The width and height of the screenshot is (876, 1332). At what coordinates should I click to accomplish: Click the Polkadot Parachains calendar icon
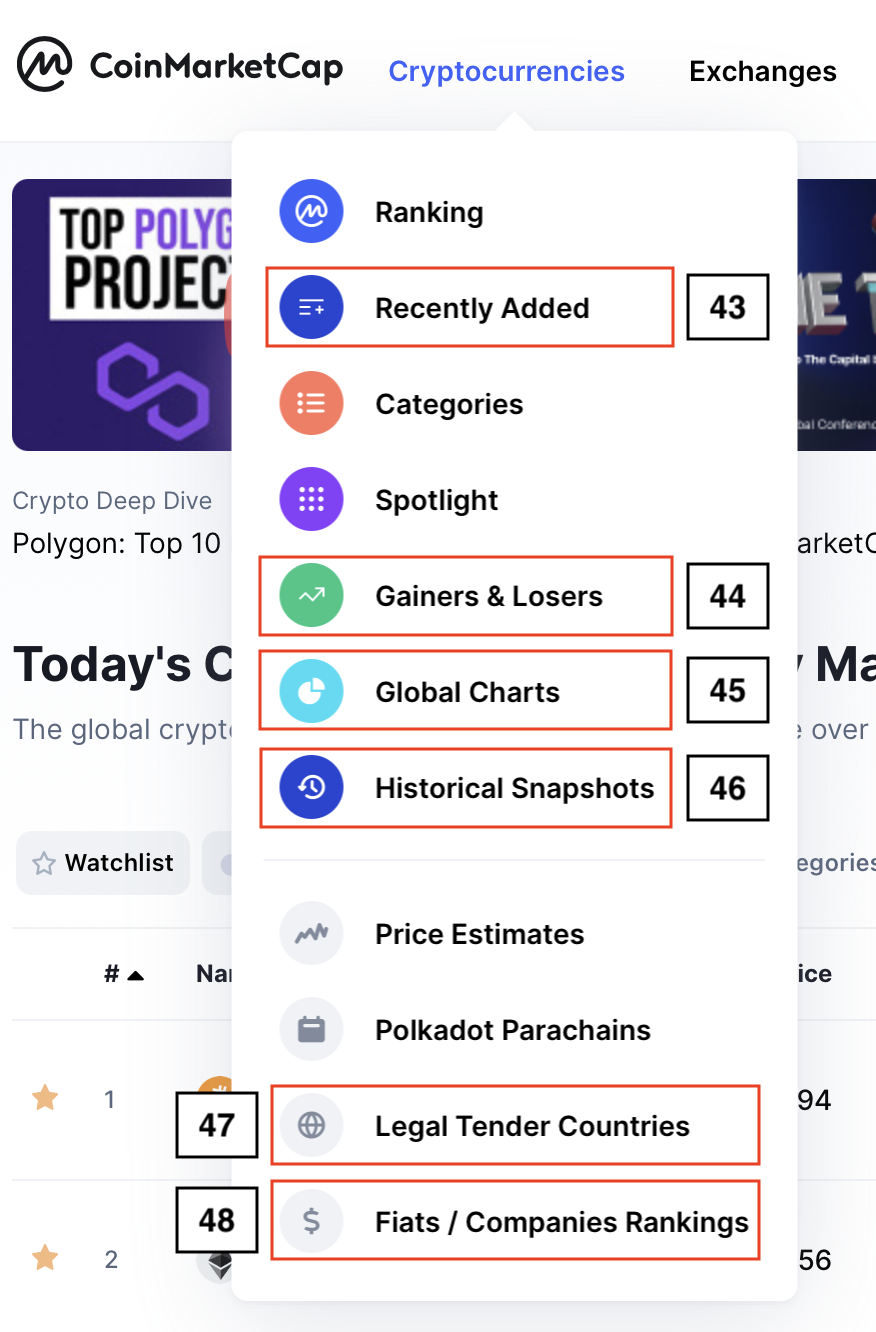point(312,1030)
